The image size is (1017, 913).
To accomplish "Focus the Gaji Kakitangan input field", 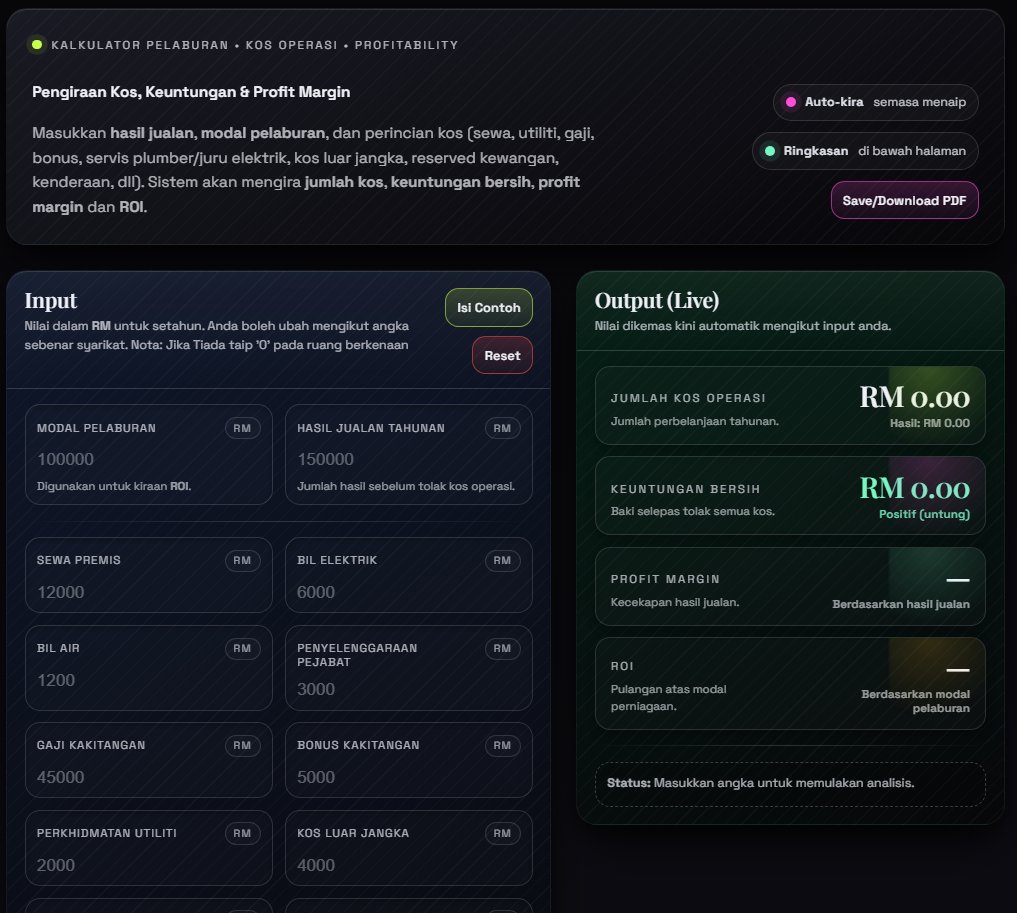I will 149,777.
